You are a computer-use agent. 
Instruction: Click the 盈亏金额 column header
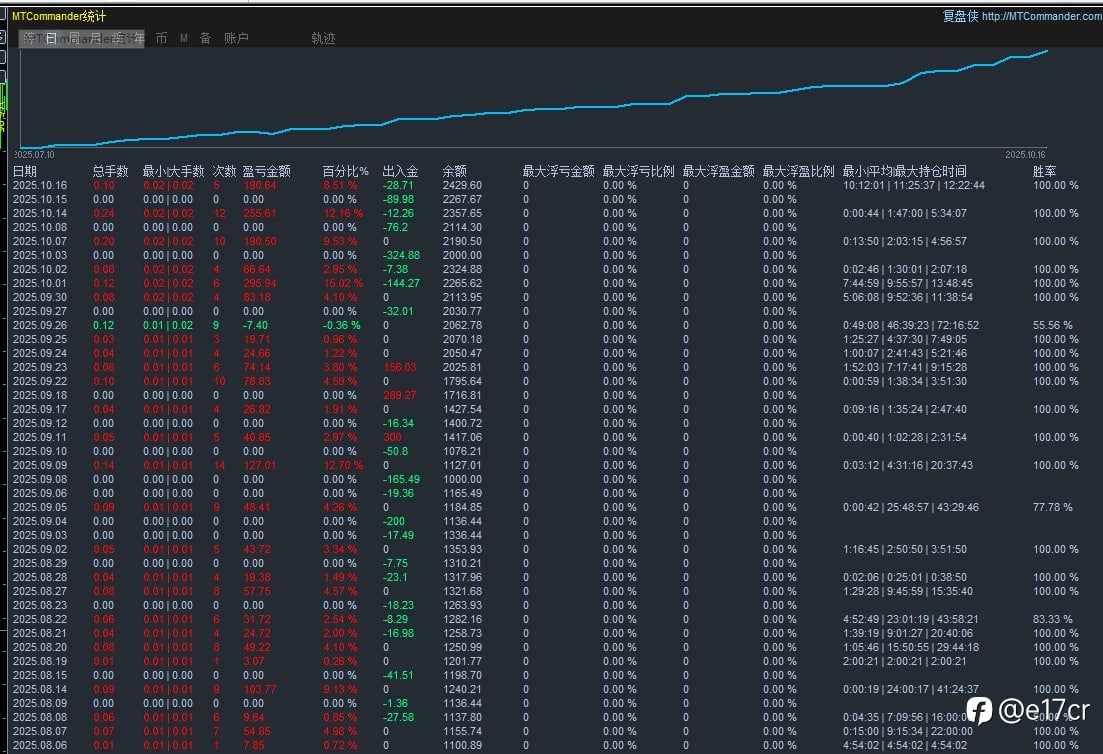[x=266, y=171]
